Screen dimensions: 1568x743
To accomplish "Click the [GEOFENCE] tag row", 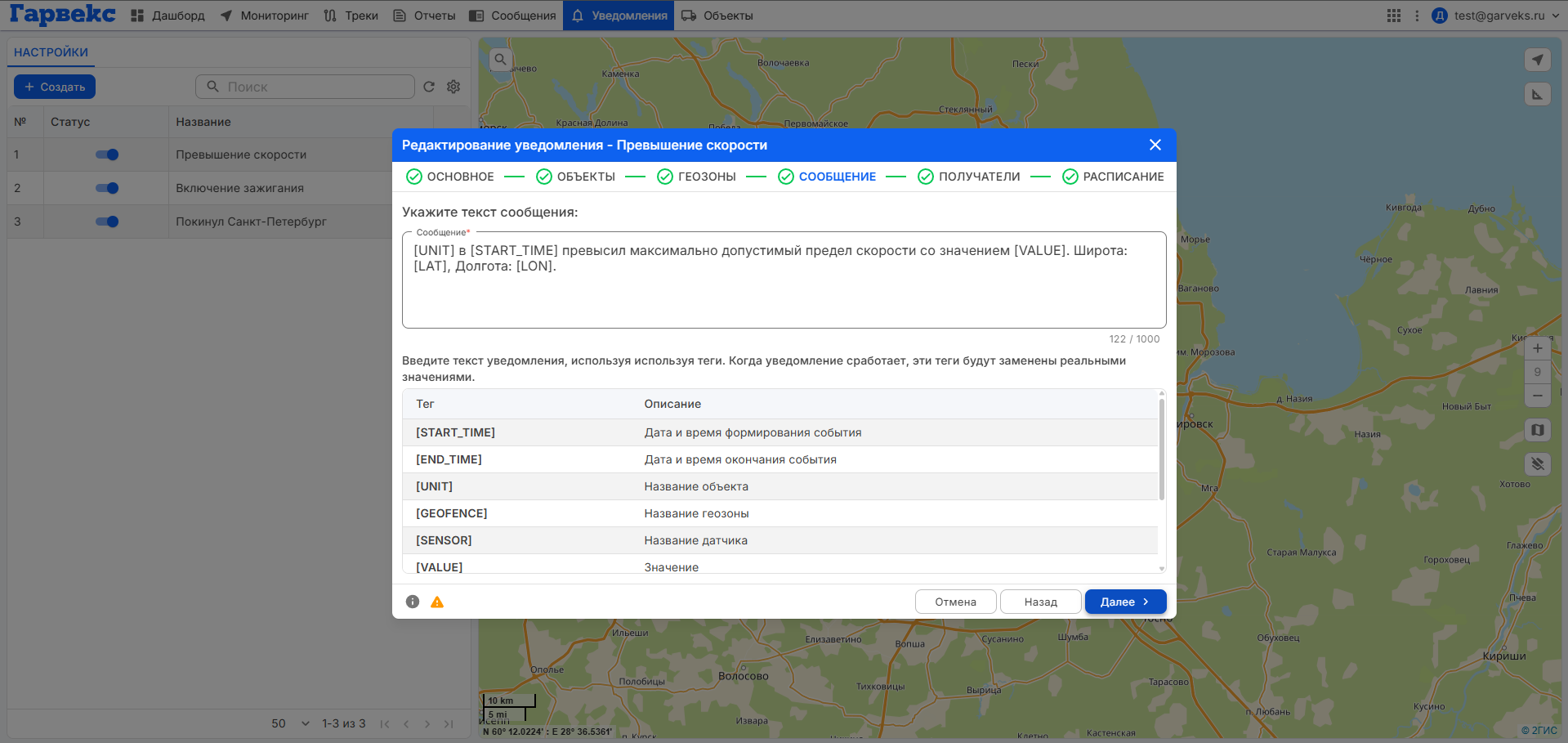I will point(780,513).
